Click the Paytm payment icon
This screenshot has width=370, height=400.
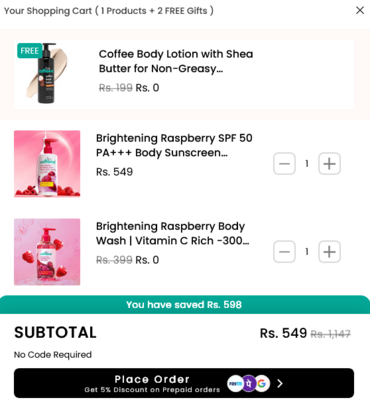234,384
